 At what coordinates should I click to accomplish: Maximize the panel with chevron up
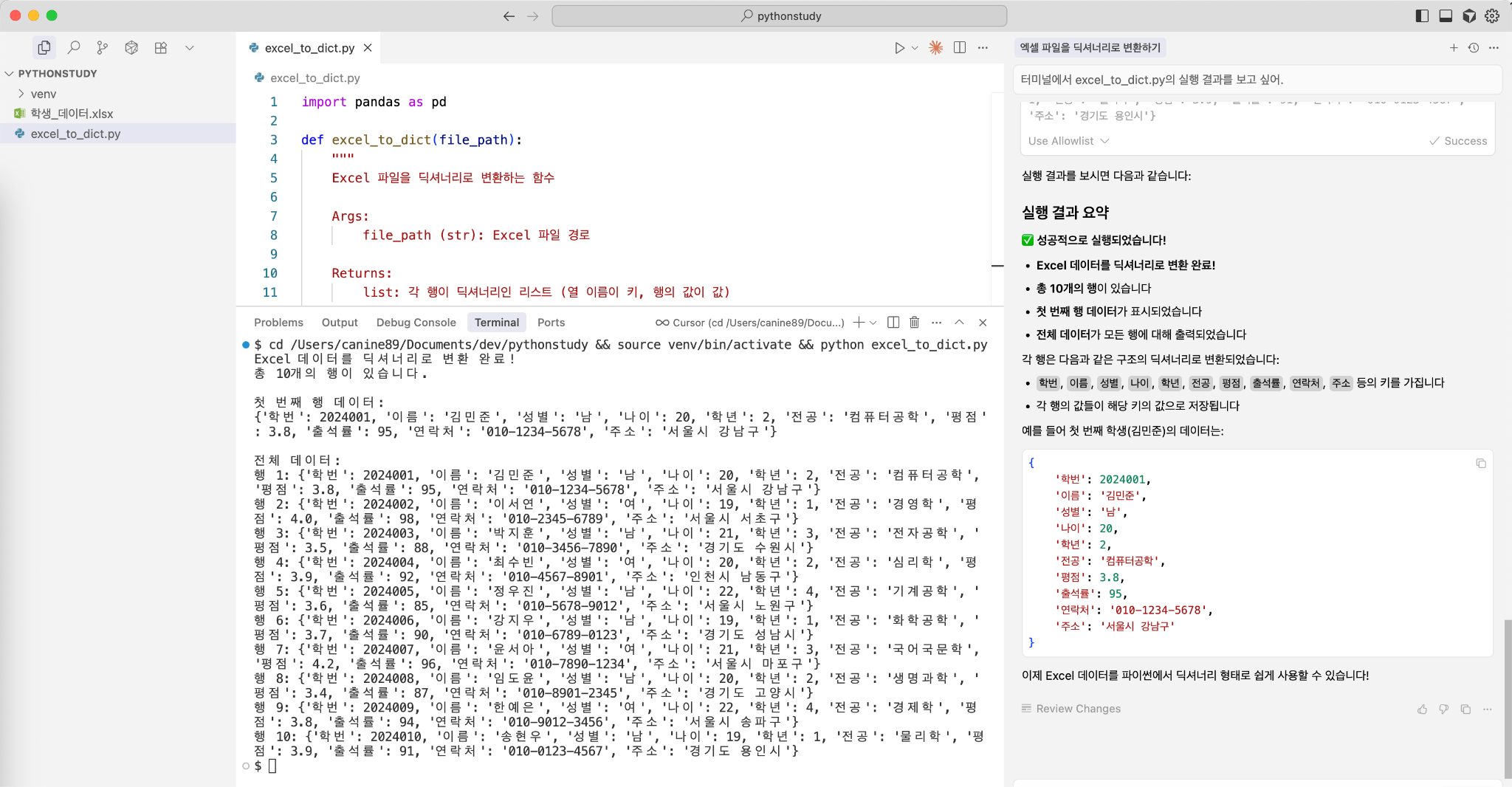[x=959, y=323]
